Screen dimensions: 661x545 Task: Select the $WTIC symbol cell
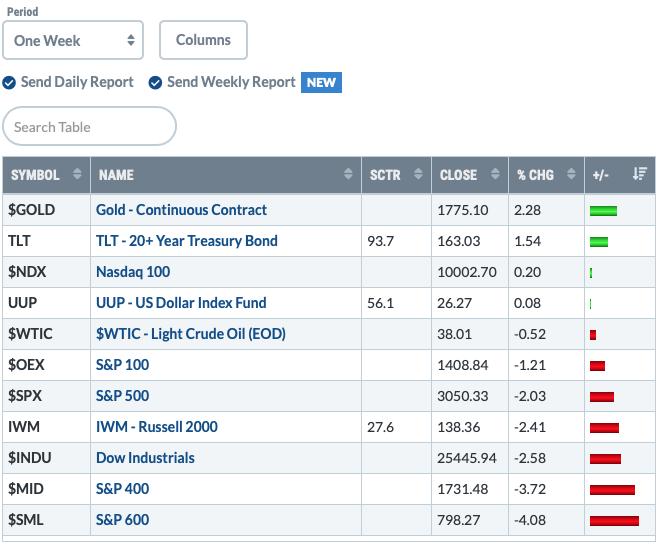pyautogui.click(x=46, y=334)
